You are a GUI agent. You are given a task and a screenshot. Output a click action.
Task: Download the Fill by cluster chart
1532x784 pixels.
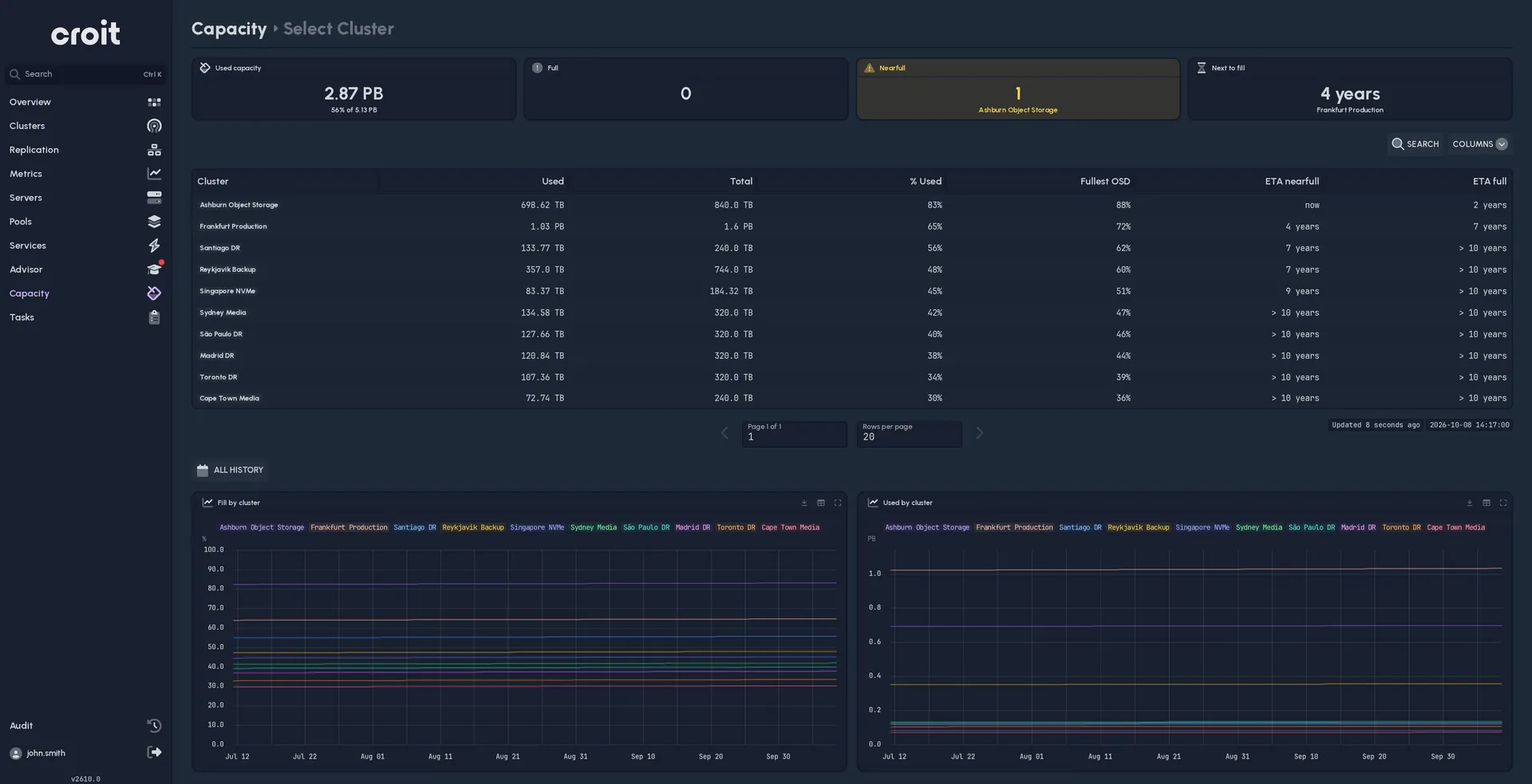pos(804,503)
